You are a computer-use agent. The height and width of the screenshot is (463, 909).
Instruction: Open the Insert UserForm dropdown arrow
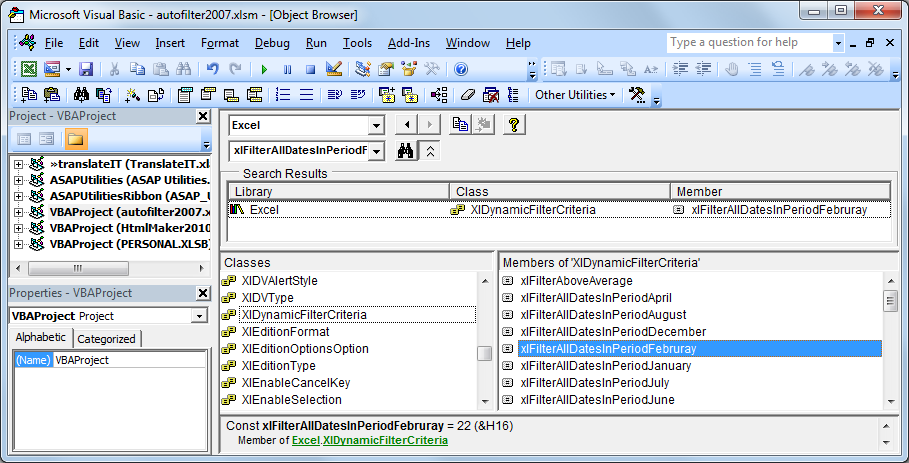67,70
